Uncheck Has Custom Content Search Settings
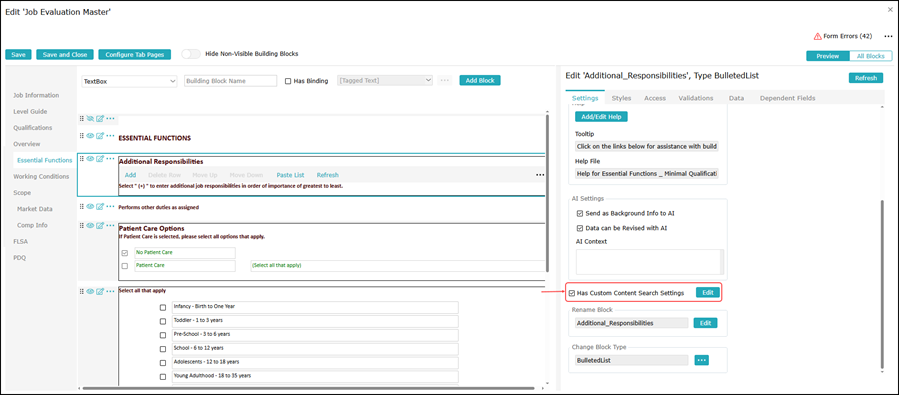This screenshot has height=395, width=899. 572,293
